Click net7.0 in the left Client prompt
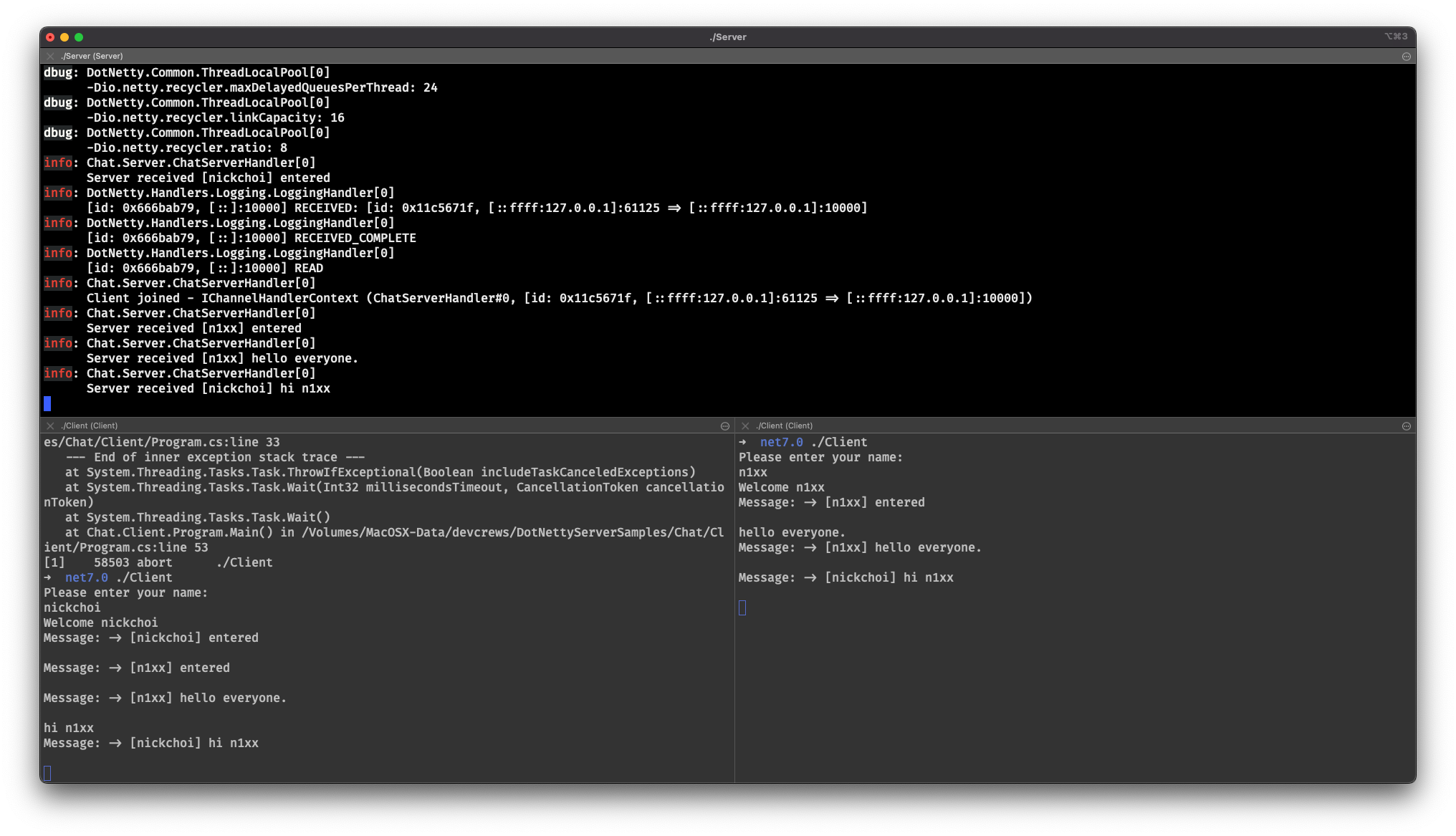 [87, 577]
